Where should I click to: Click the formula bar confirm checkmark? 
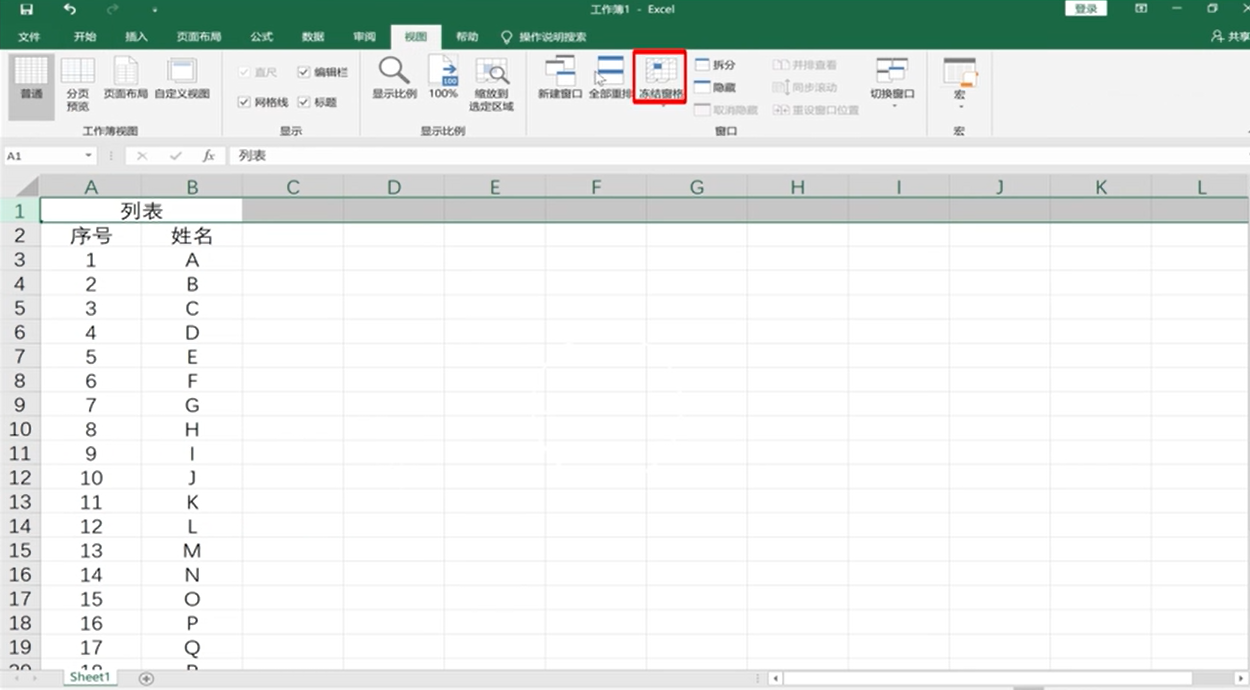(176, 156)
